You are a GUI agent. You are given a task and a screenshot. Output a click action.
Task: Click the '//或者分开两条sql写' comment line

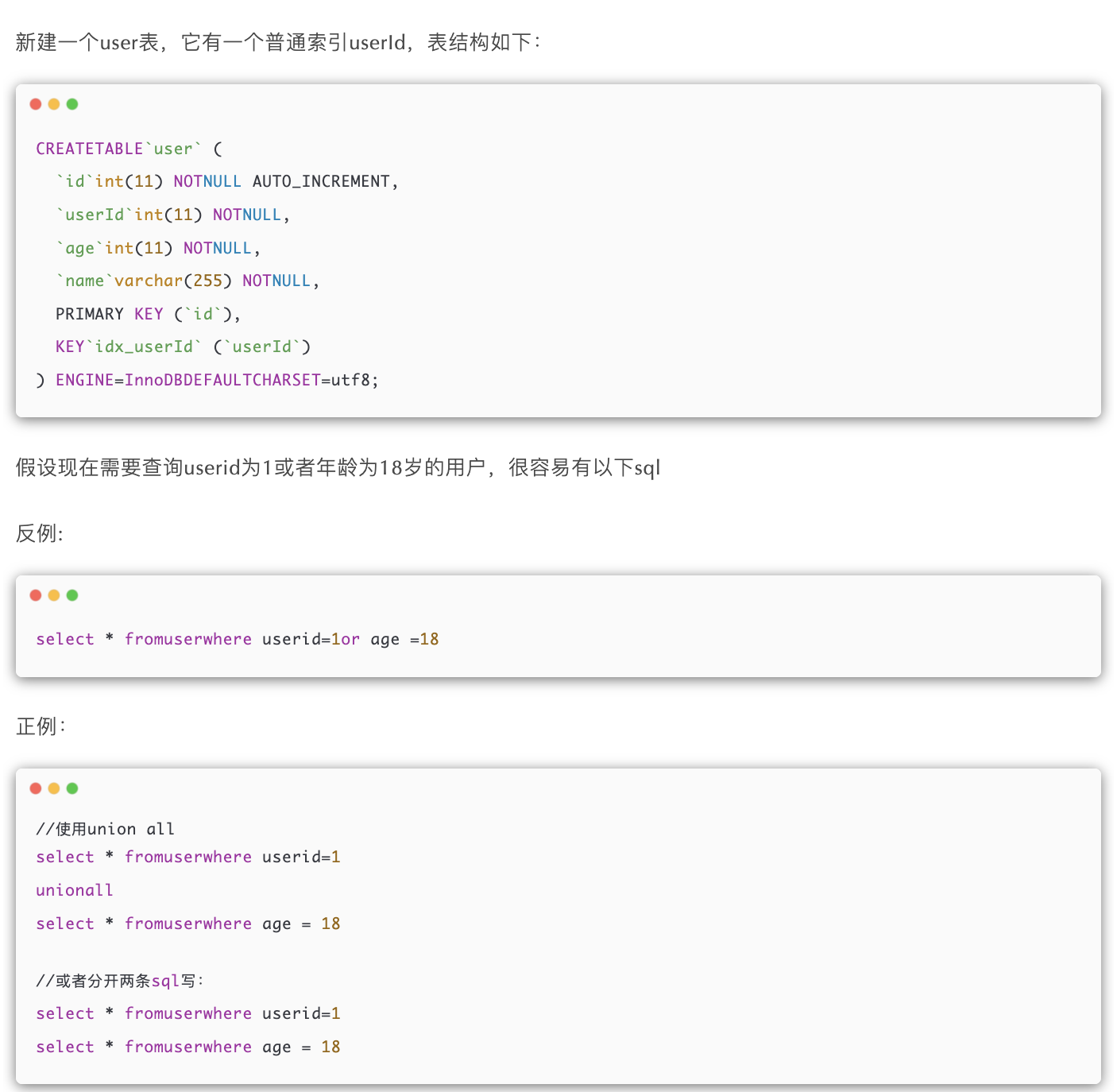[x=119, y=981]
